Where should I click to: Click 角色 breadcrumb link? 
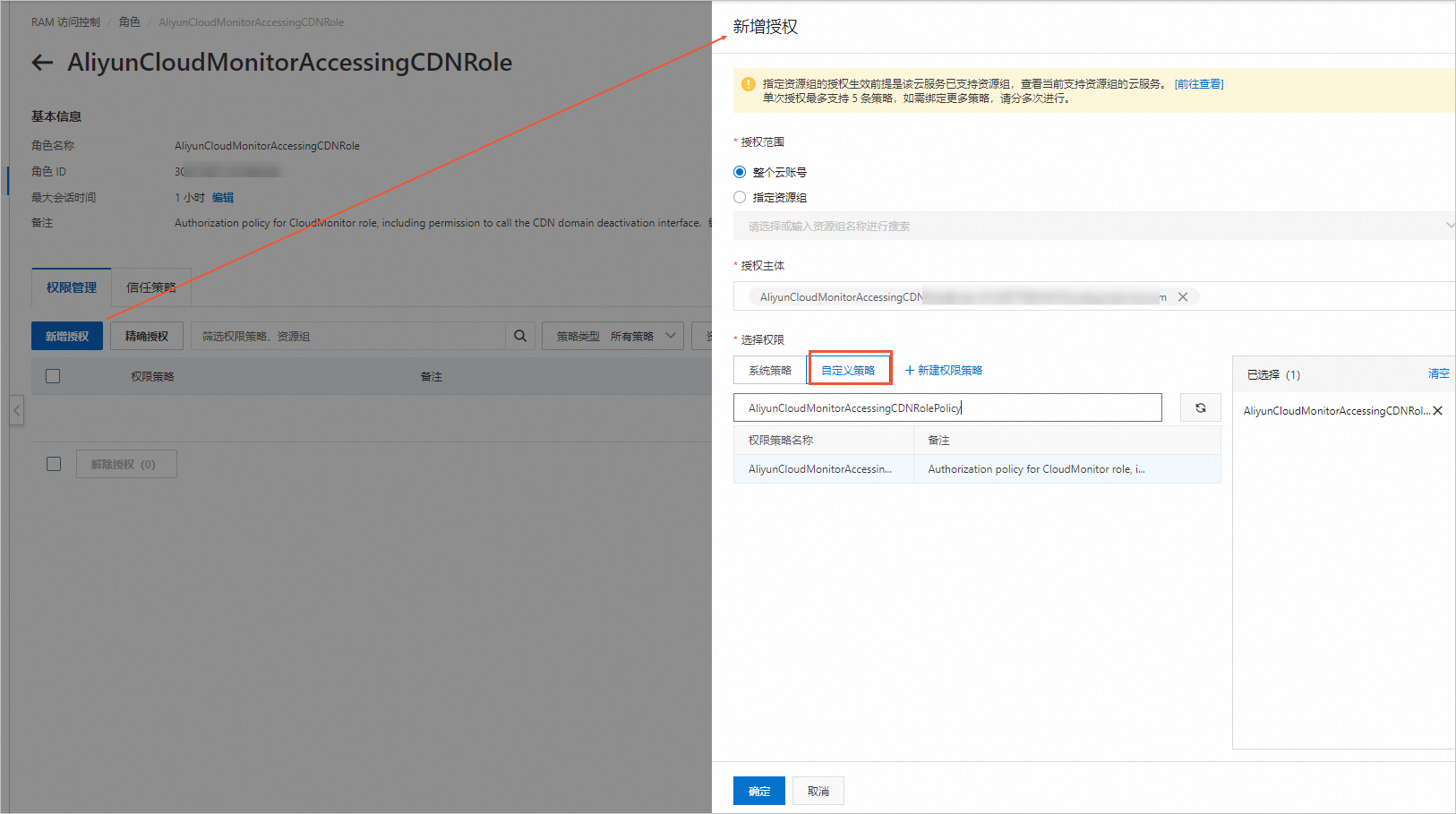pos(130,22)
